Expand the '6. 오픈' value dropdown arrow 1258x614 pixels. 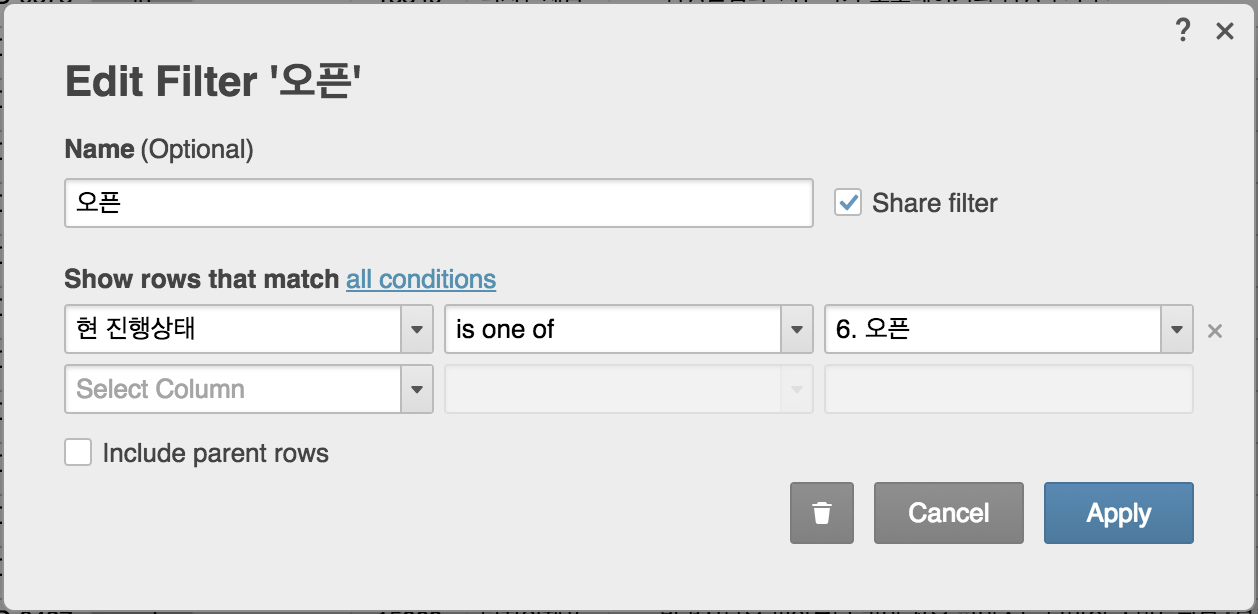(1177, 330)
